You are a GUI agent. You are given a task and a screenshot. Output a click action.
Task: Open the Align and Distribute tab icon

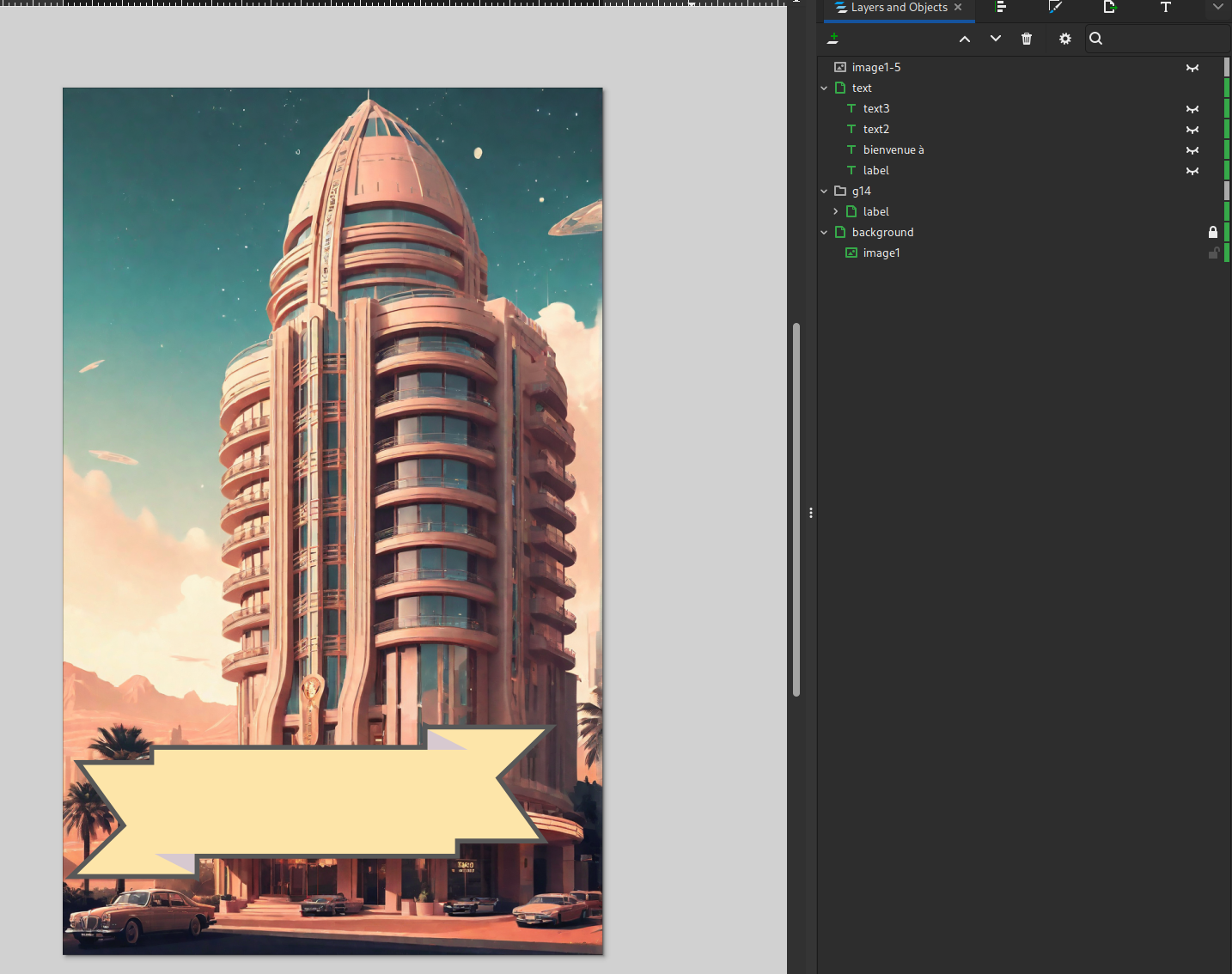tap(1001, 8)
